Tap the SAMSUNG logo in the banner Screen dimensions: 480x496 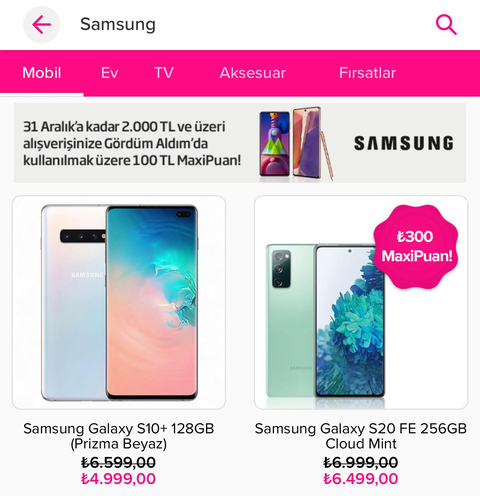click(404, 143)
